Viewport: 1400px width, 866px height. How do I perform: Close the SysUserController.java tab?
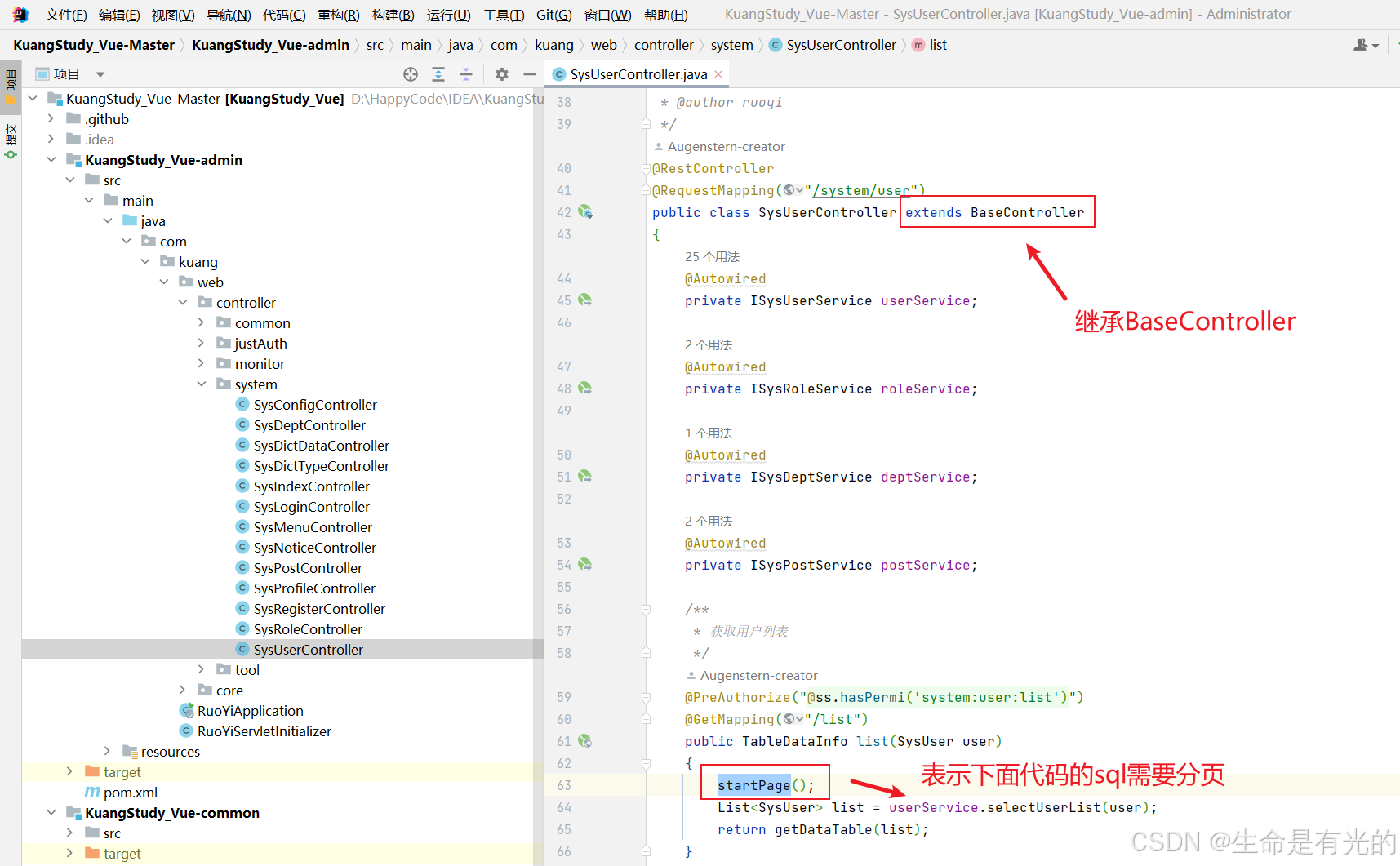click(x=718, y=74)
